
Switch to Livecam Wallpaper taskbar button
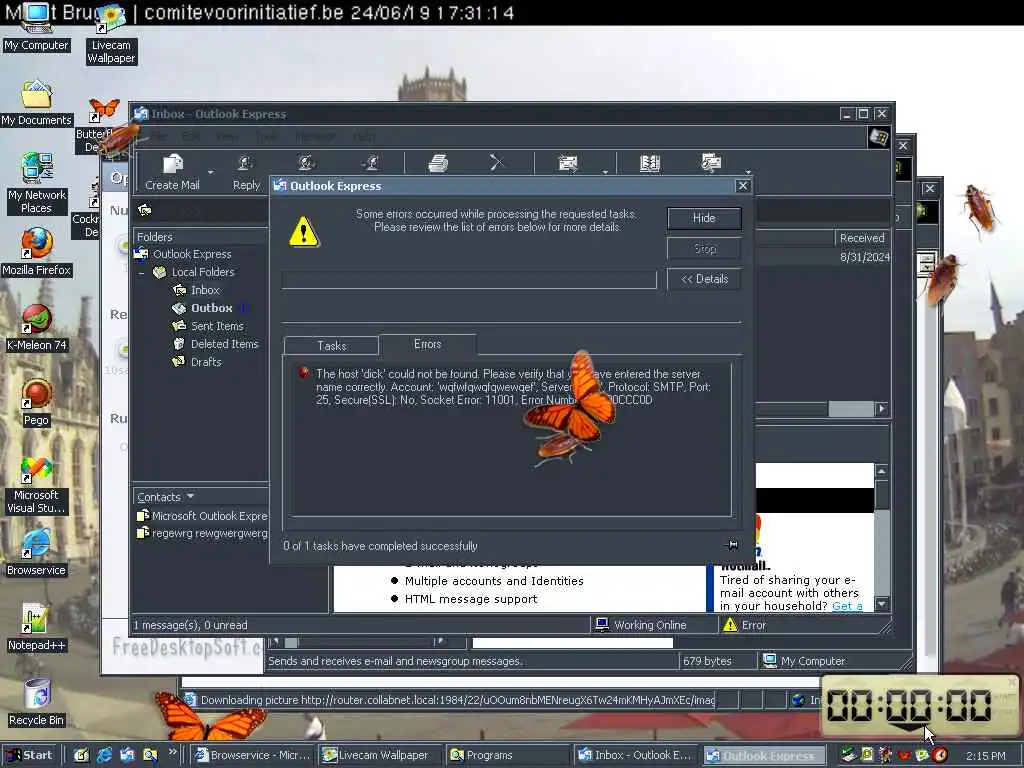tap(379, 755)
